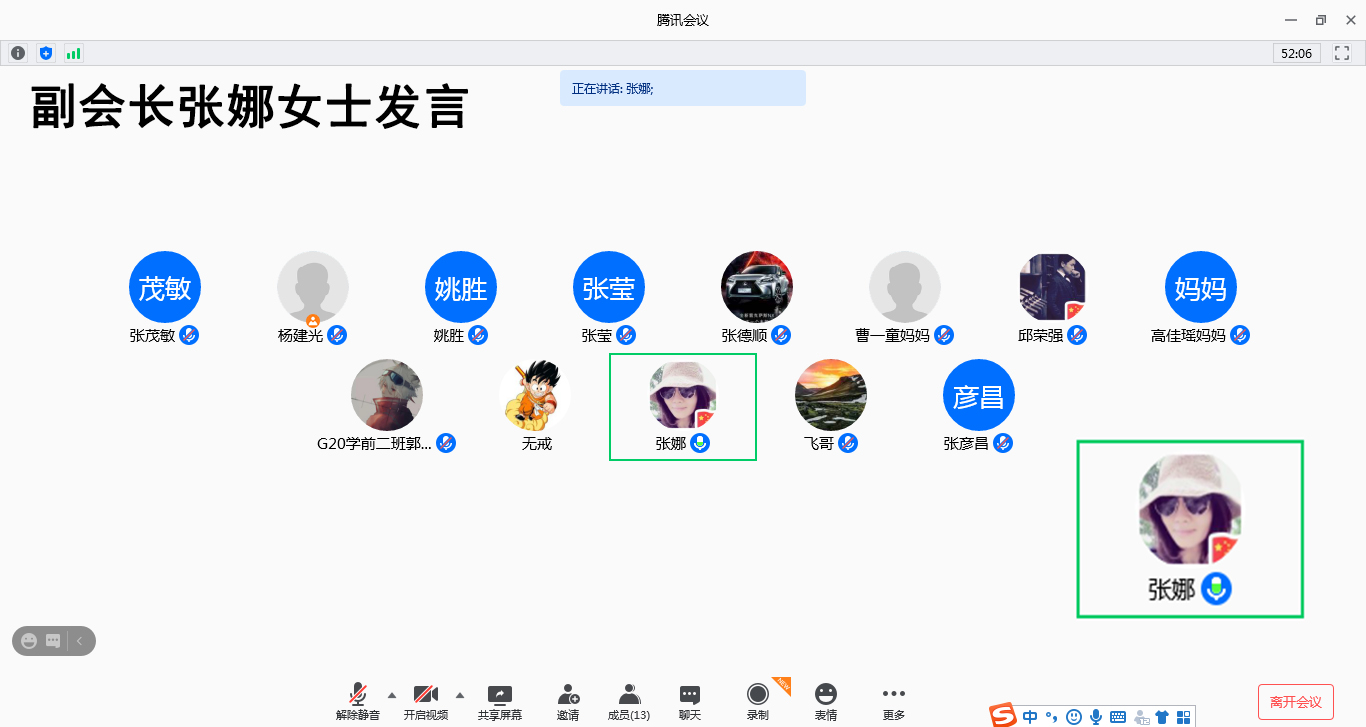Restore down the 腾讯会议 window

[1321, 20]
